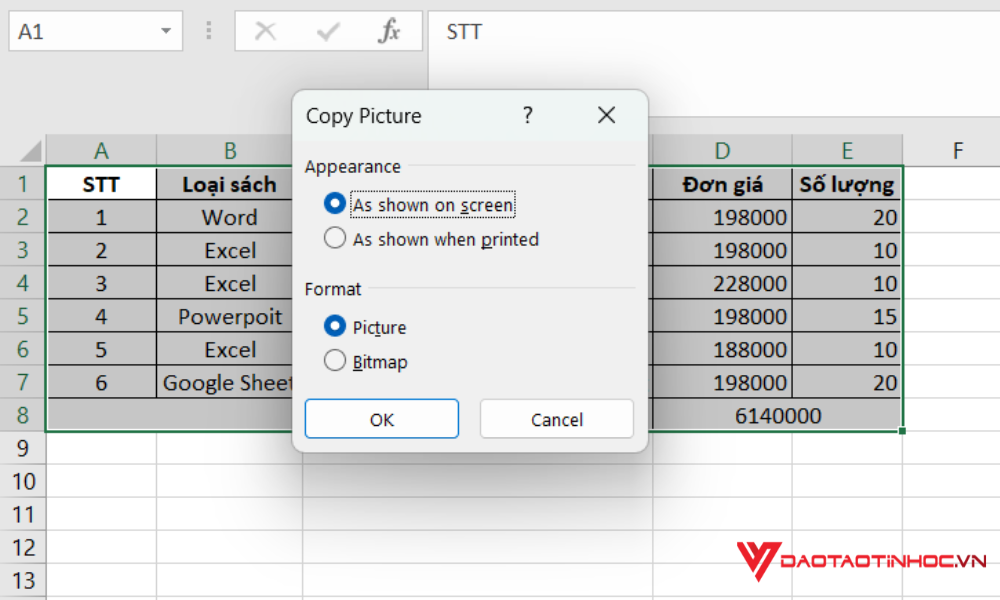Click the cell containing 'Powerpoit'
Screen dimensions: 1000x600
pyautogui.click(x=228, y=316)
